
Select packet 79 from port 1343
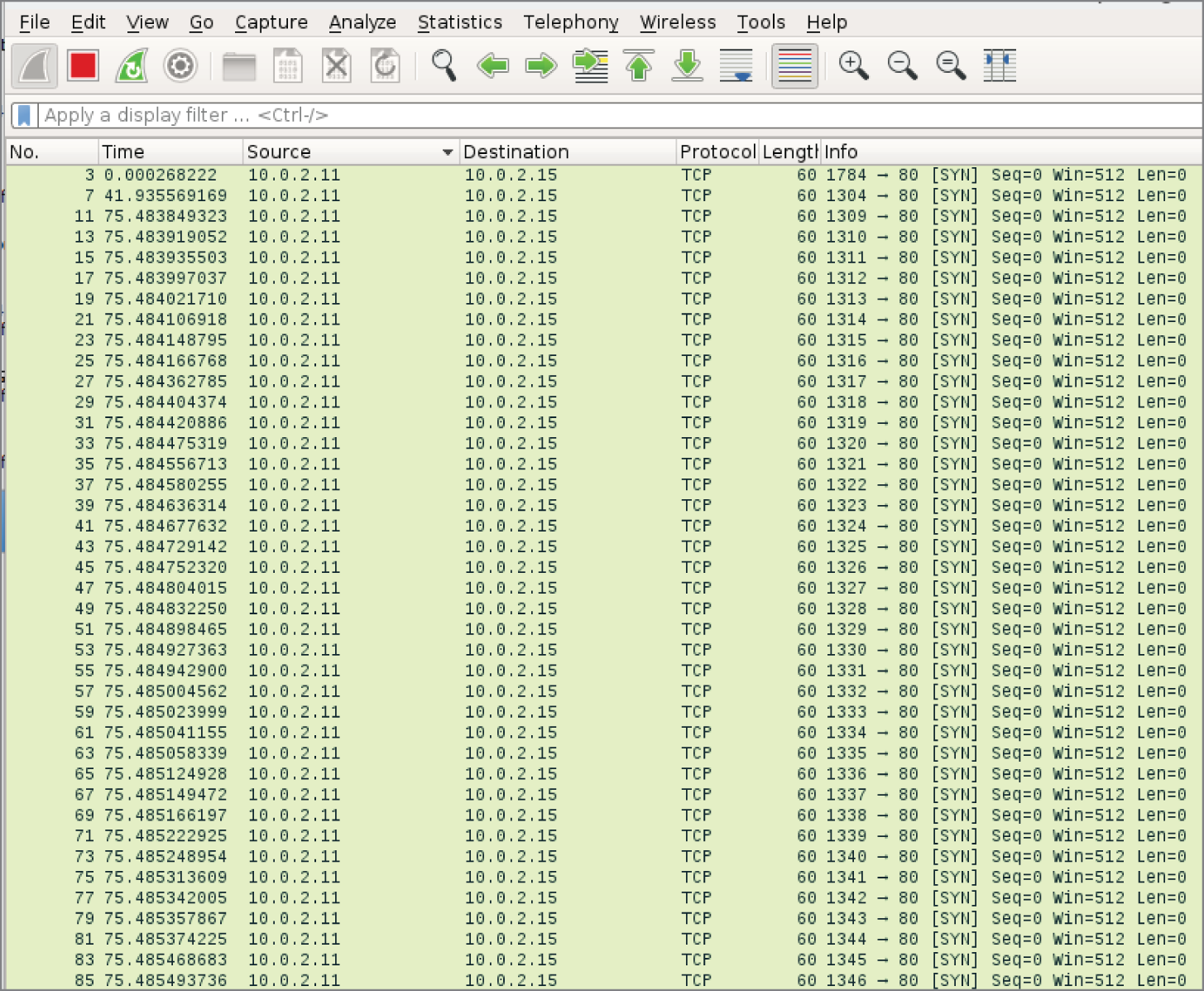604,918
